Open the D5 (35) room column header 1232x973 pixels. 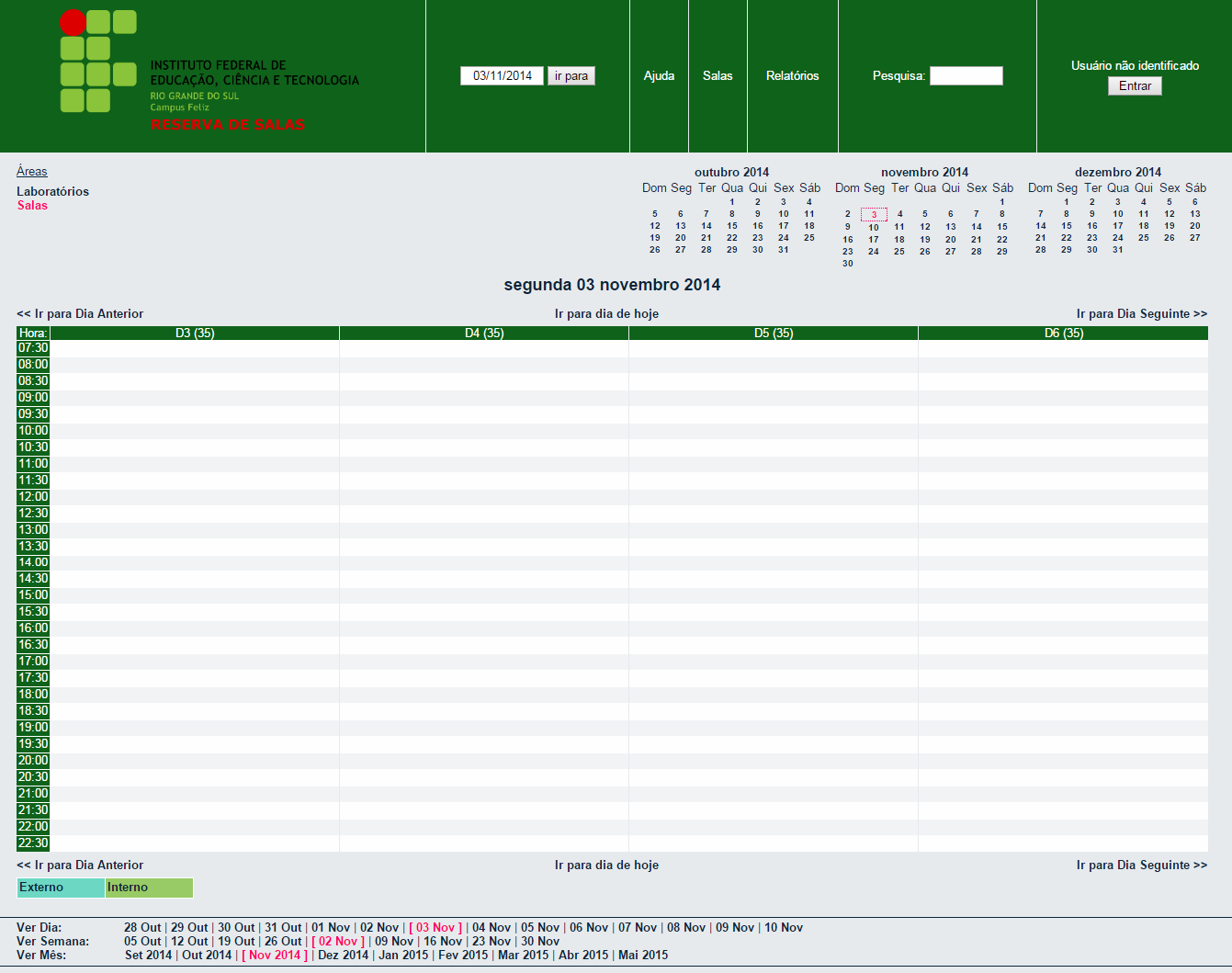774,333
